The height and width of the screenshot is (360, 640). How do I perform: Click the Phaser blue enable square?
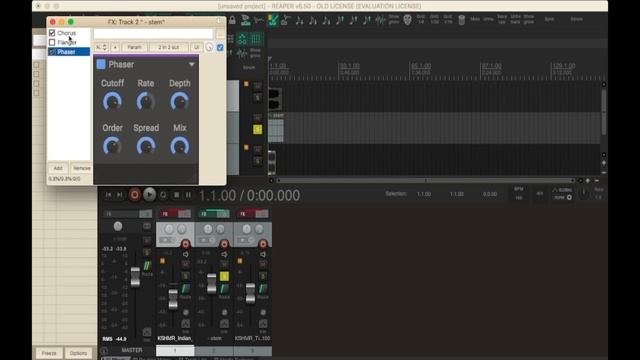click(x=101, y=64)
